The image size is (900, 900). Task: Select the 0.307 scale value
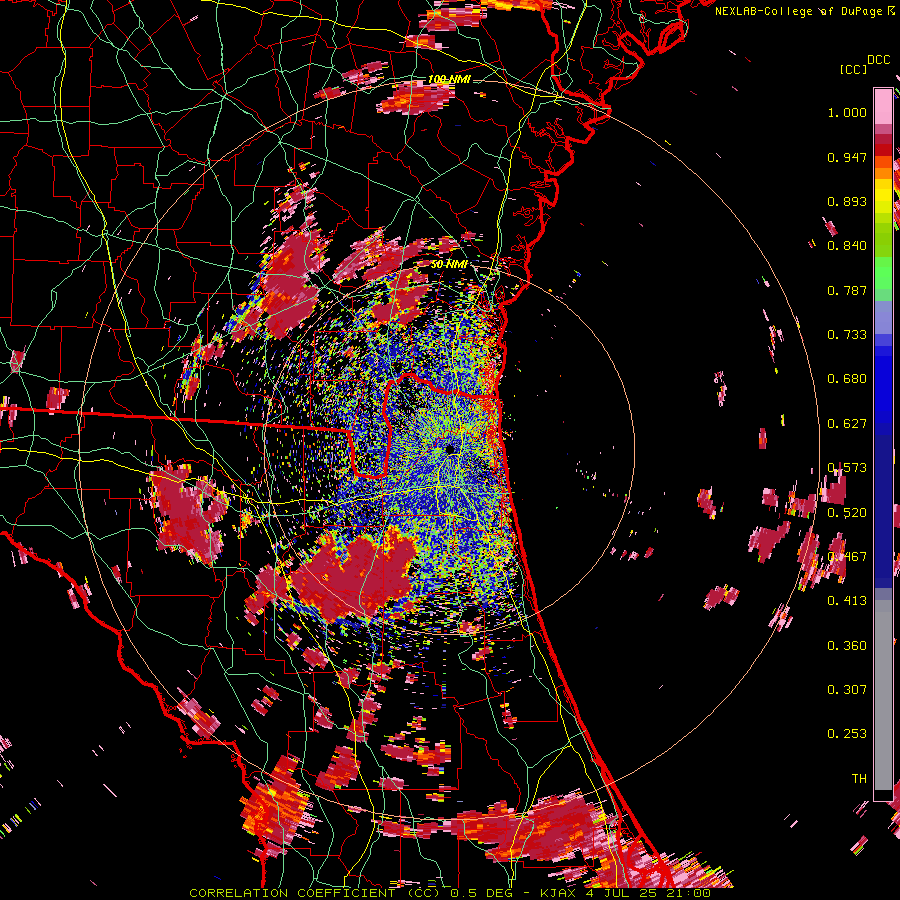(x=847, y=690)
